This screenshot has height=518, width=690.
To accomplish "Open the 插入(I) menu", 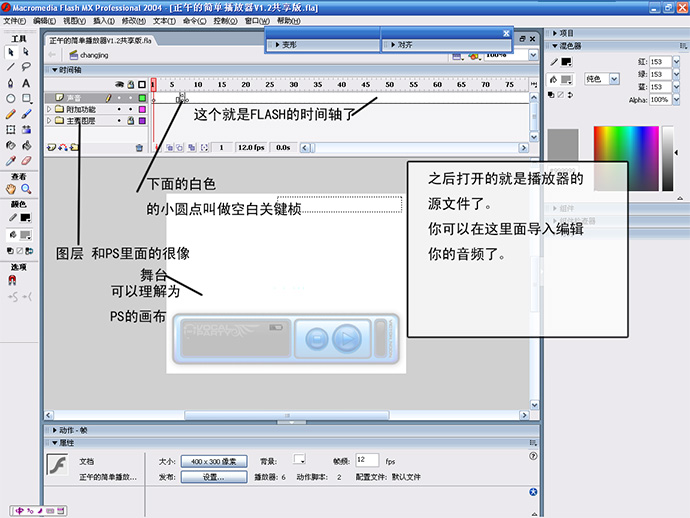I will pos(103,21).
